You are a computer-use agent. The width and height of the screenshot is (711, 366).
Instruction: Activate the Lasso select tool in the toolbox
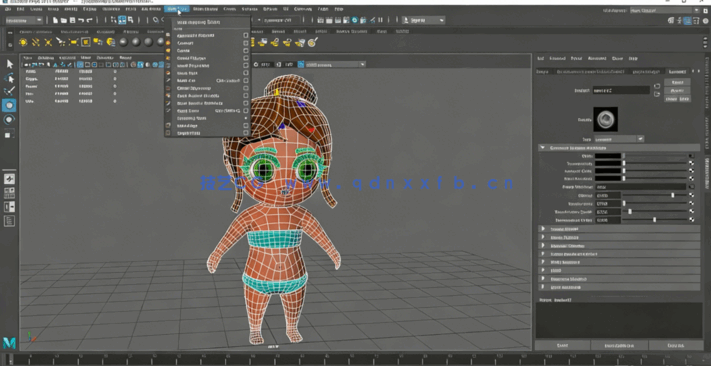[x=10, y=78]
